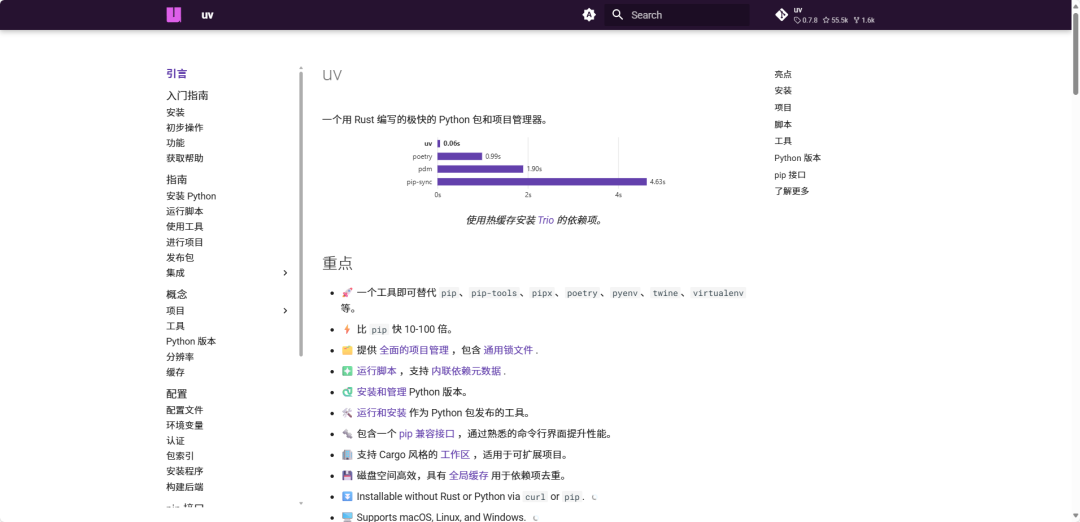
Task: Focus the Search input field
Action: (676, 15)
